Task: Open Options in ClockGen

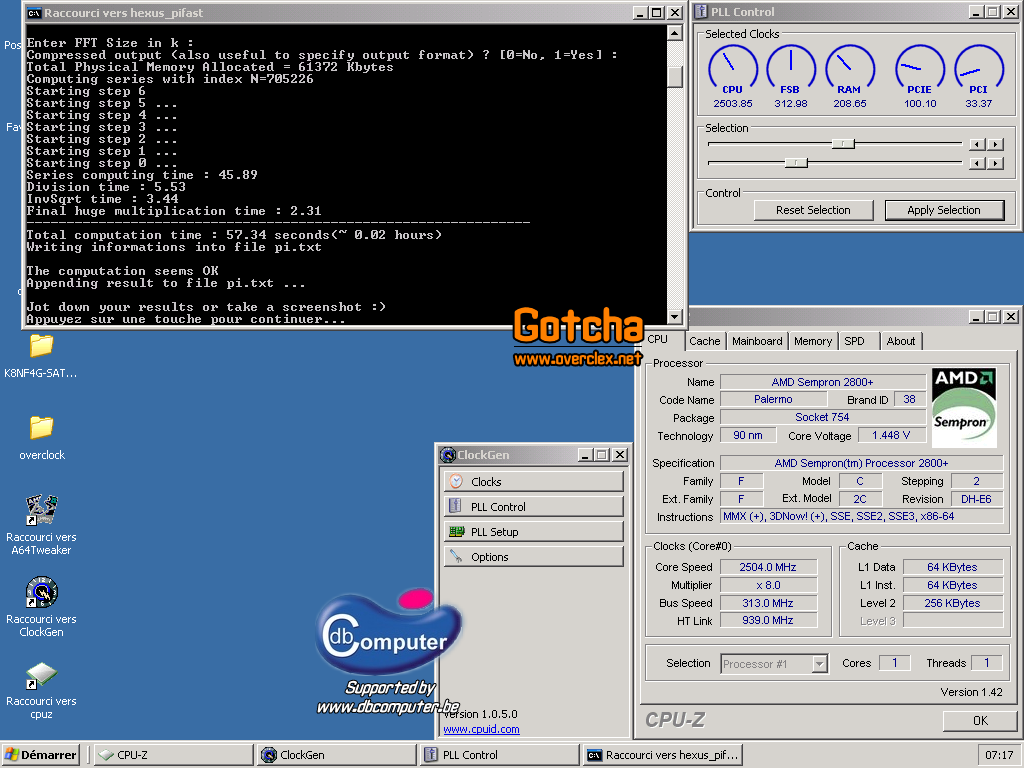Action: [534, 556]
